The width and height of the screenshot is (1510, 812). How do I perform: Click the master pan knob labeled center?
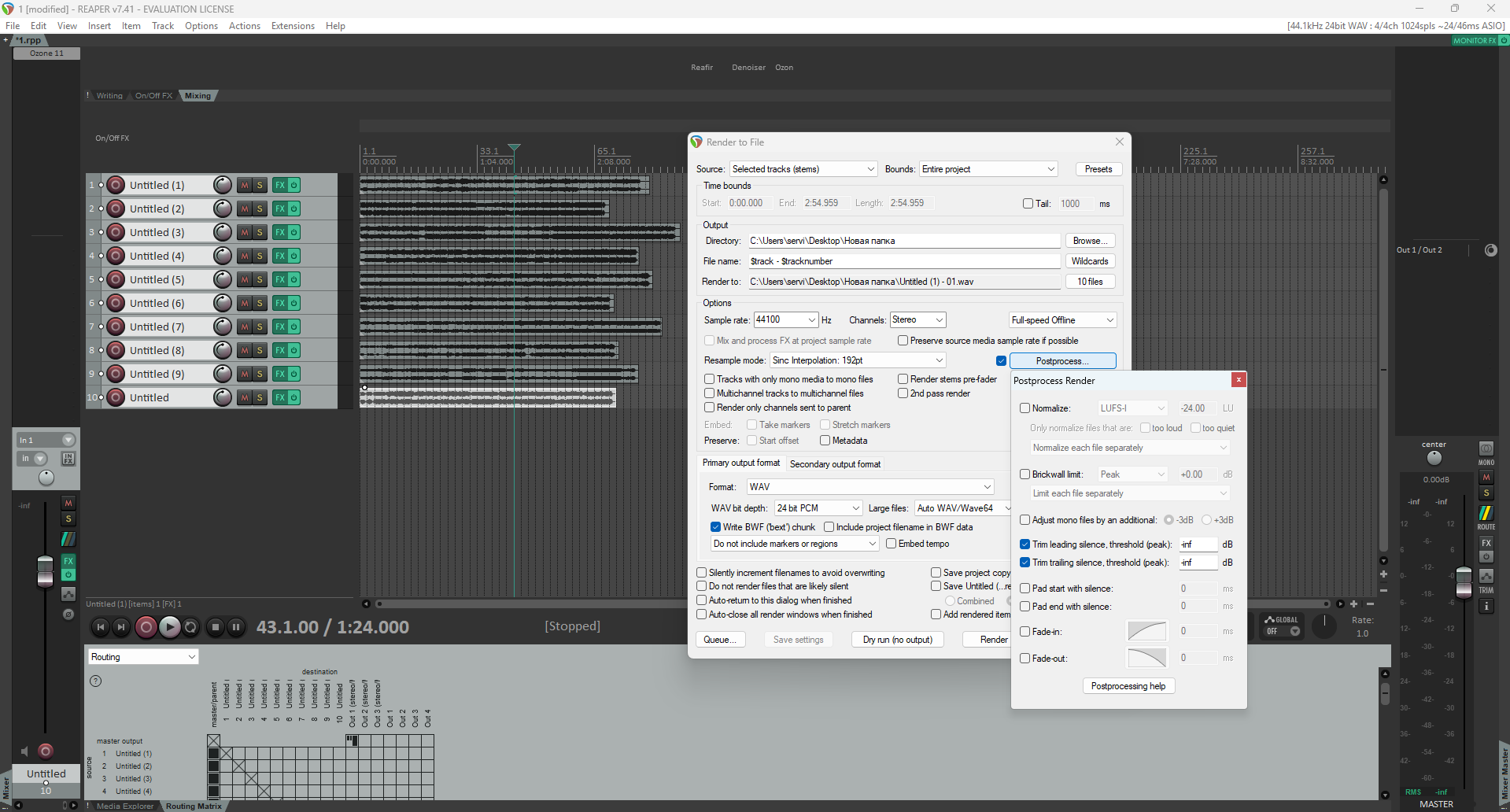coord(1434,458)
